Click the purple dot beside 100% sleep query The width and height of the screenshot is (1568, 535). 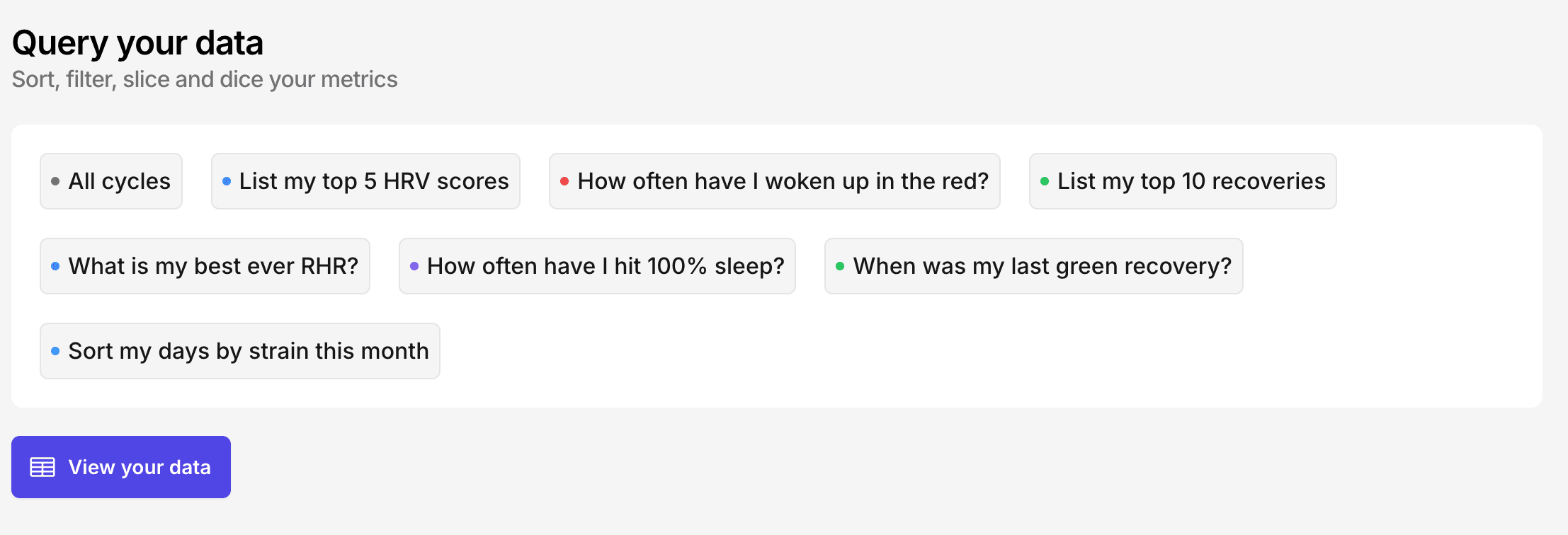[x=414, y=266]
